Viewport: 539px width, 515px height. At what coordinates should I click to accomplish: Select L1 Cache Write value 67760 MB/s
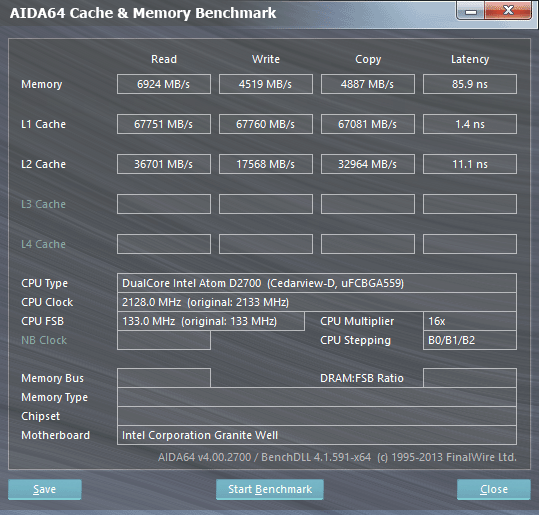tap(266, 124)
